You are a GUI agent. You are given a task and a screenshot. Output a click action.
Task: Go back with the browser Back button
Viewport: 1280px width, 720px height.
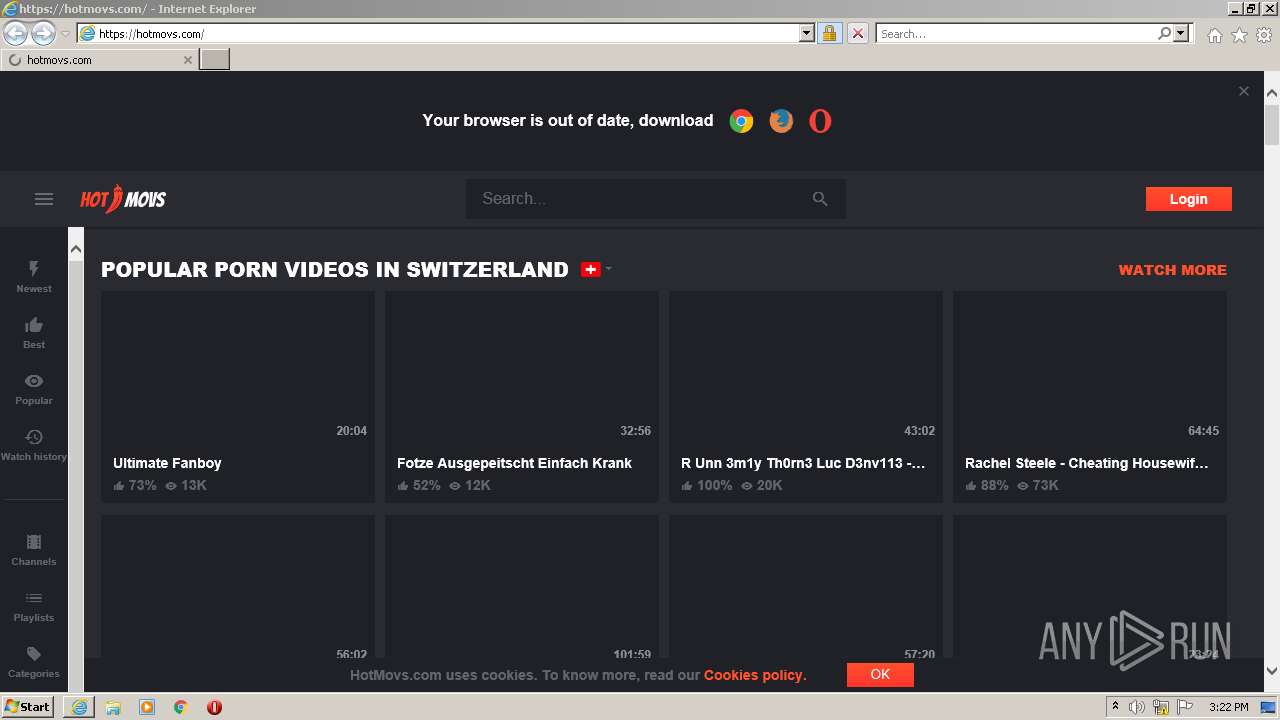(15, 34)
